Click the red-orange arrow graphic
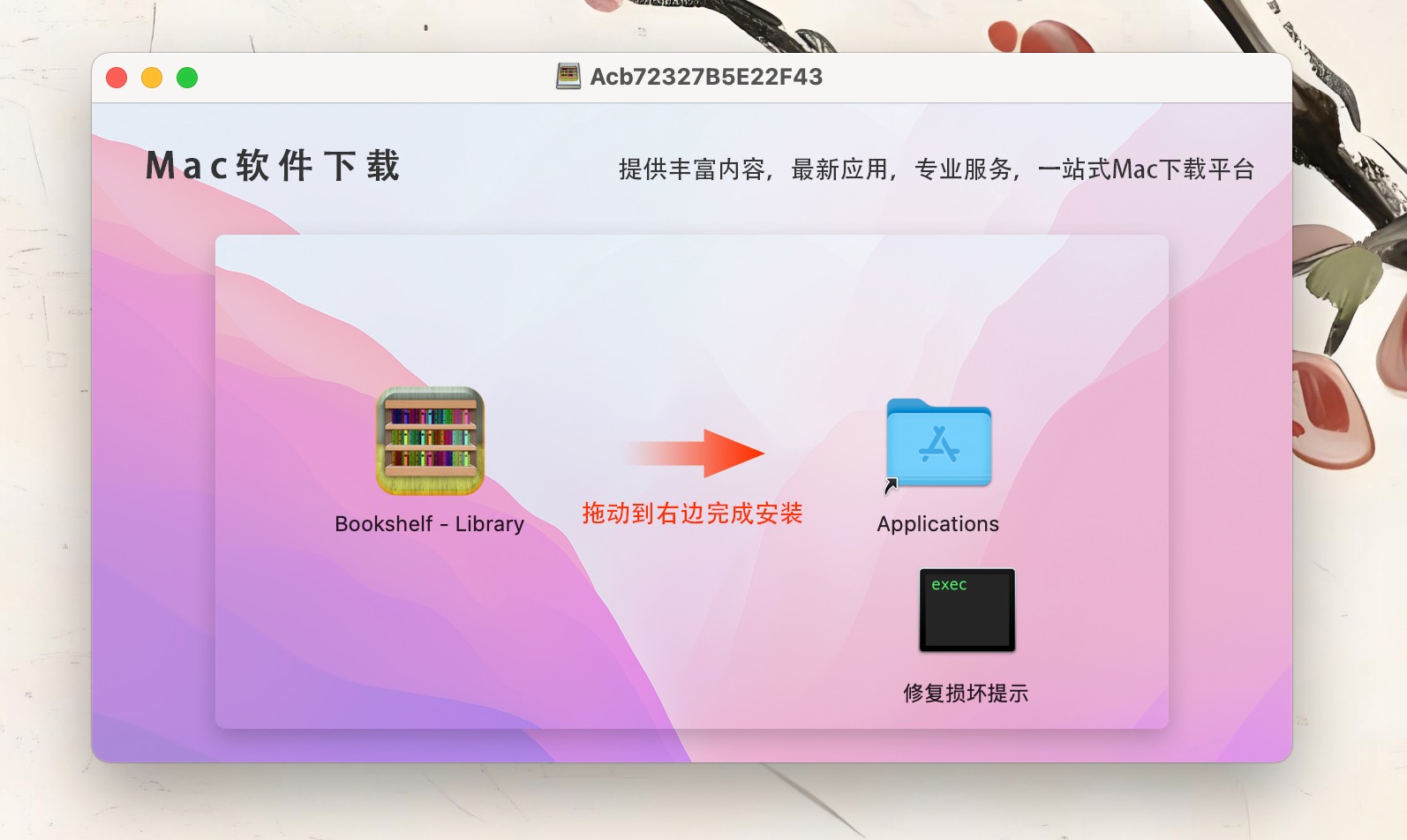1407x840 pixels. [694, 454]
